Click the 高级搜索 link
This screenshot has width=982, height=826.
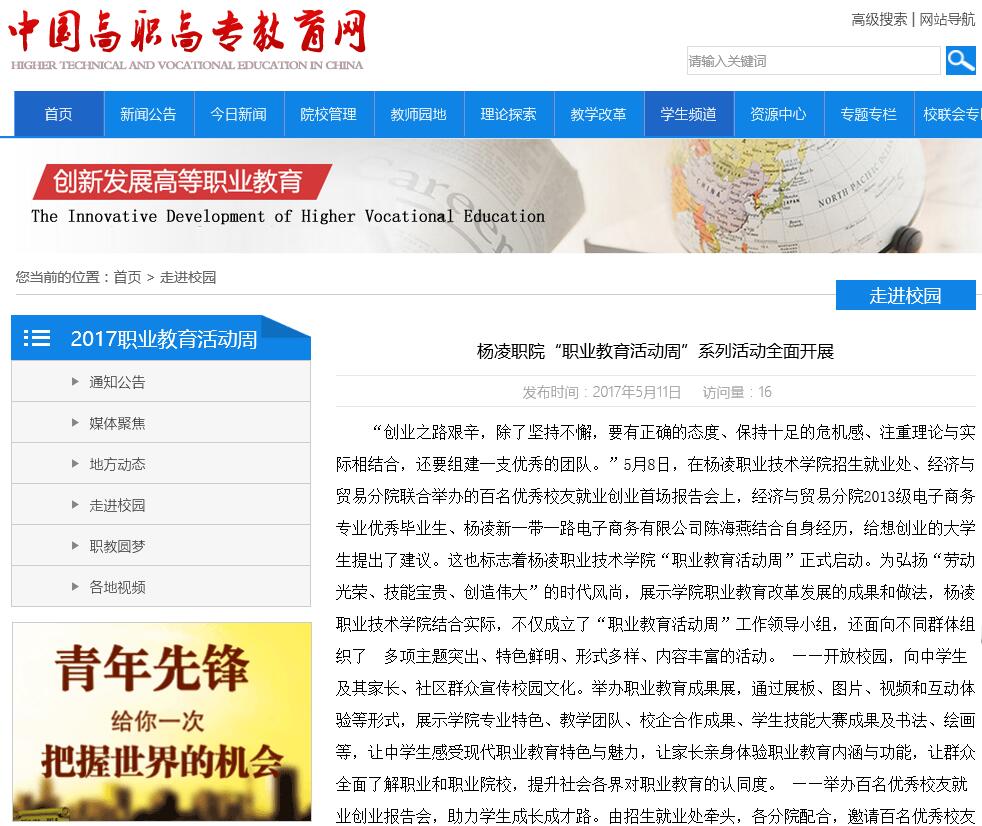coord(879,19)
